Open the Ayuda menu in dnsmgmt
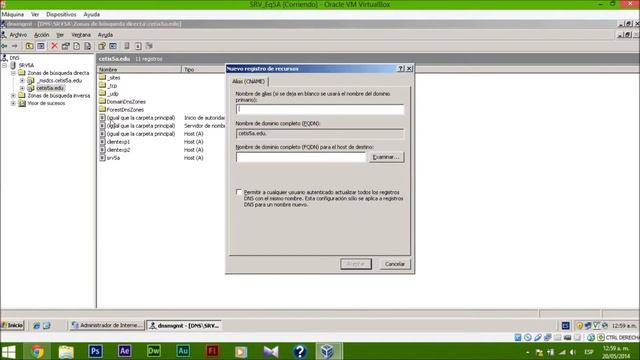The width and height of the screenshot is (640, 360). (x=105, y=35)
